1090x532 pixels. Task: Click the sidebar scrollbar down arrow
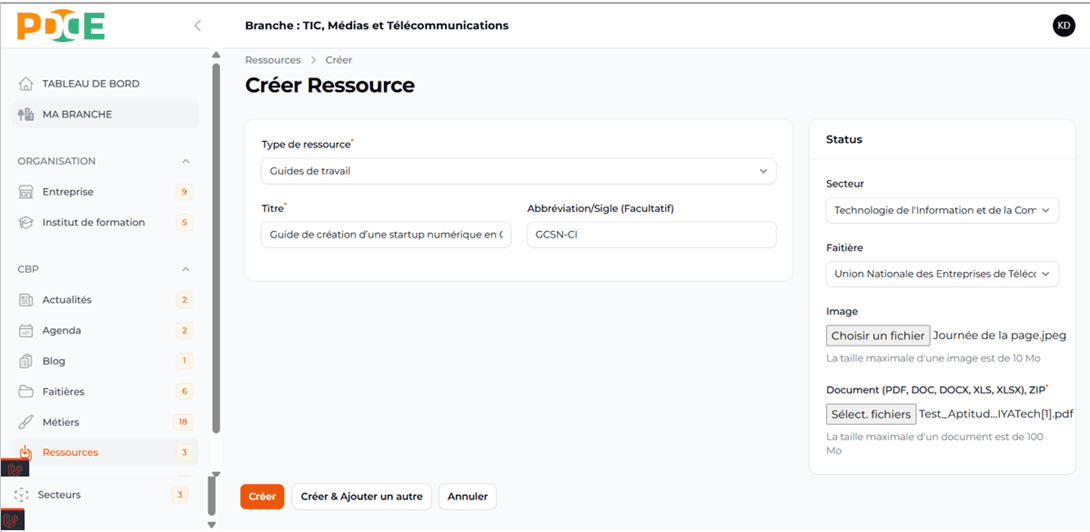pos(212,524)
